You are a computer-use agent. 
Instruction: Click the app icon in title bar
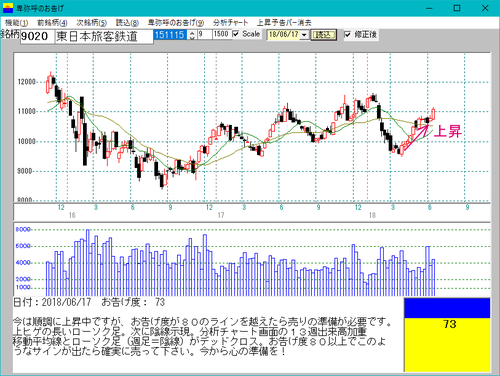8,8
